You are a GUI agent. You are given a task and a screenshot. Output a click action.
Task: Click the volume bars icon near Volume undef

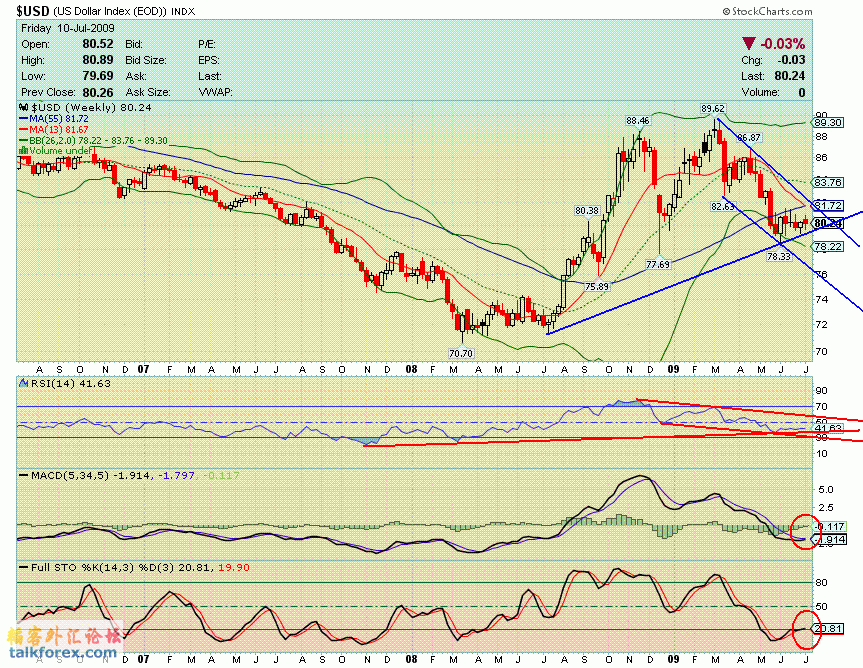pyautogui.click(x=24, y=151)
